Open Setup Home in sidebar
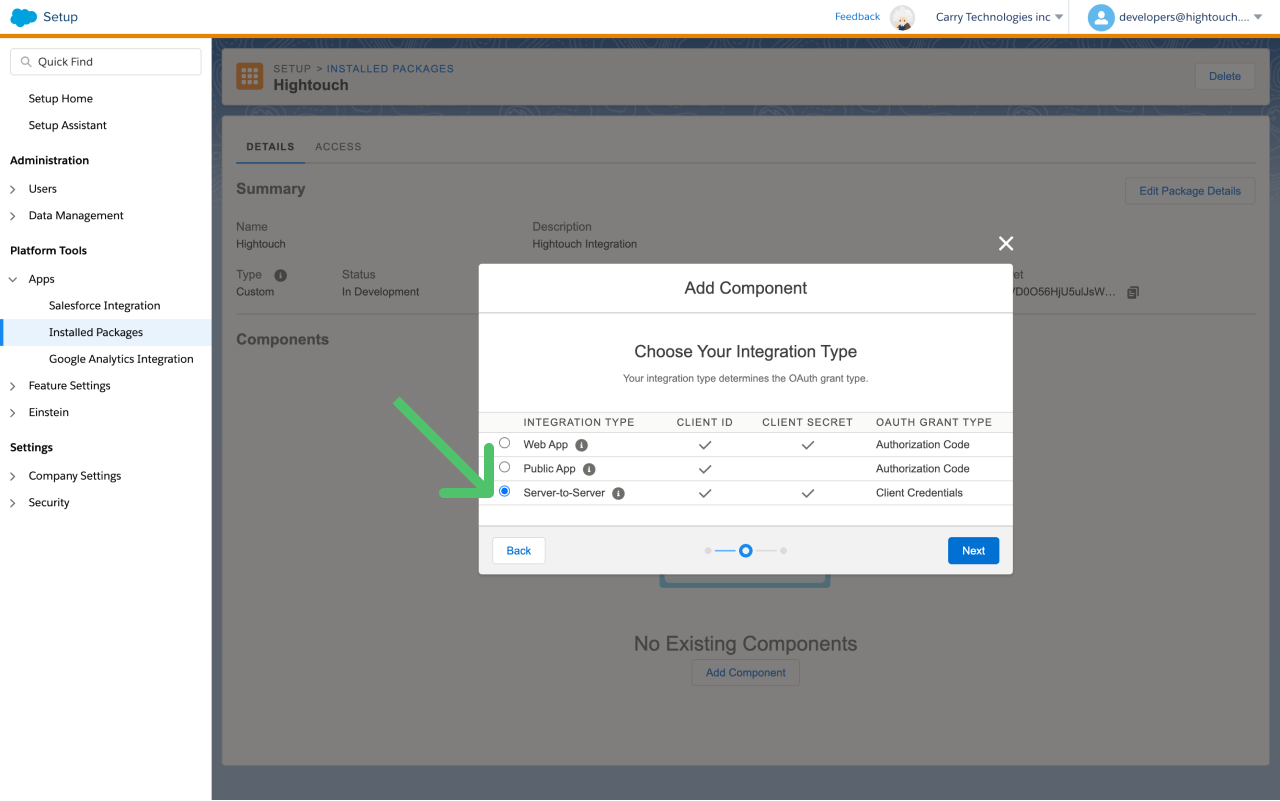The image size is (1280, 801). [x=61, y=99]
